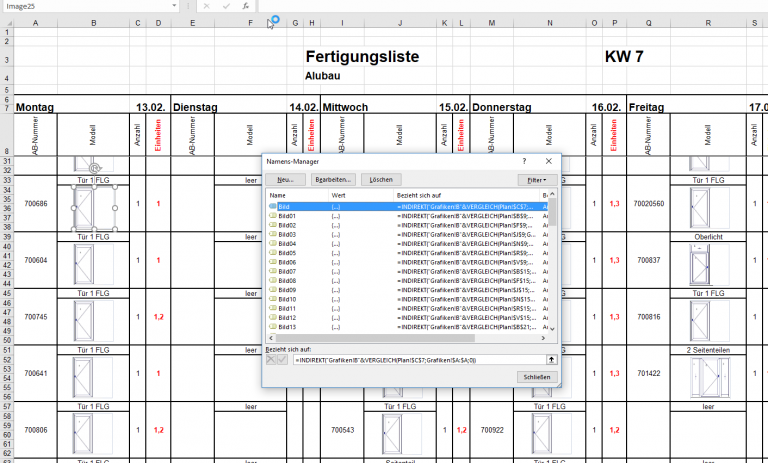Click the Neu... button in Namens-Manager

click(286, 180)
